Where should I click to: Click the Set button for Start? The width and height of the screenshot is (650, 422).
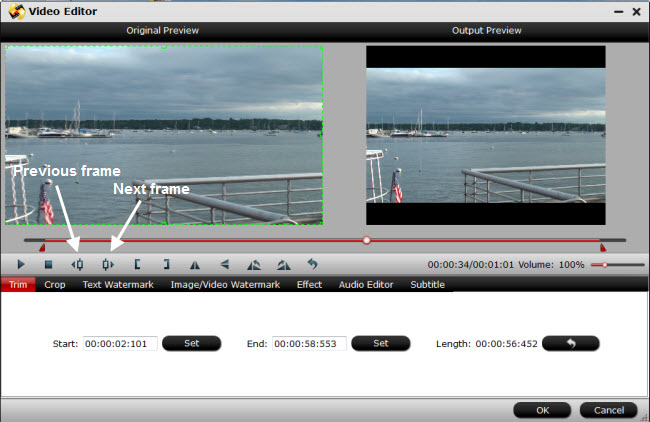pyautogui.click(x=192, y=343)
